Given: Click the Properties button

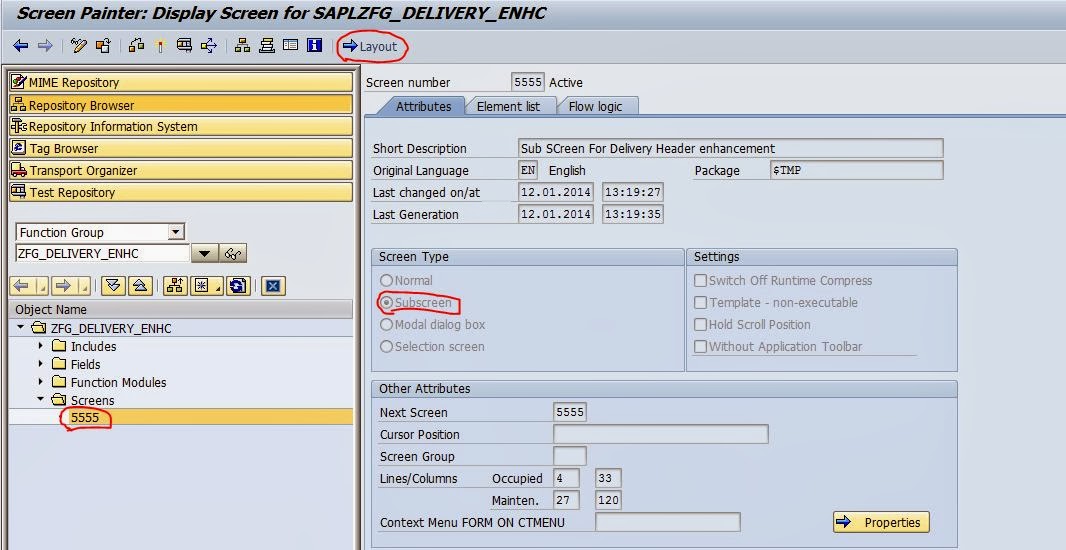Looking at the screenshot, I should 881,522.
